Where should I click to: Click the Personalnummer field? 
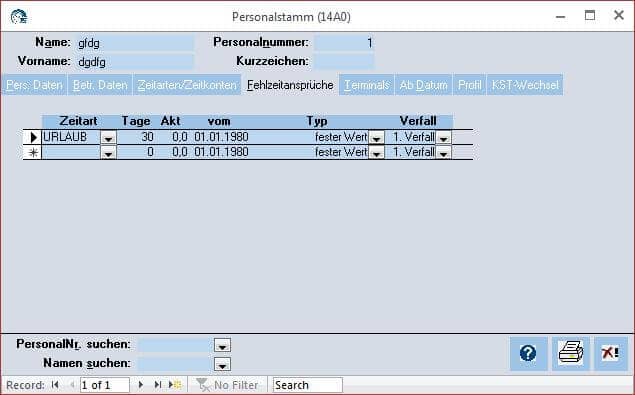pyautogui.click(x=344, y=43)
